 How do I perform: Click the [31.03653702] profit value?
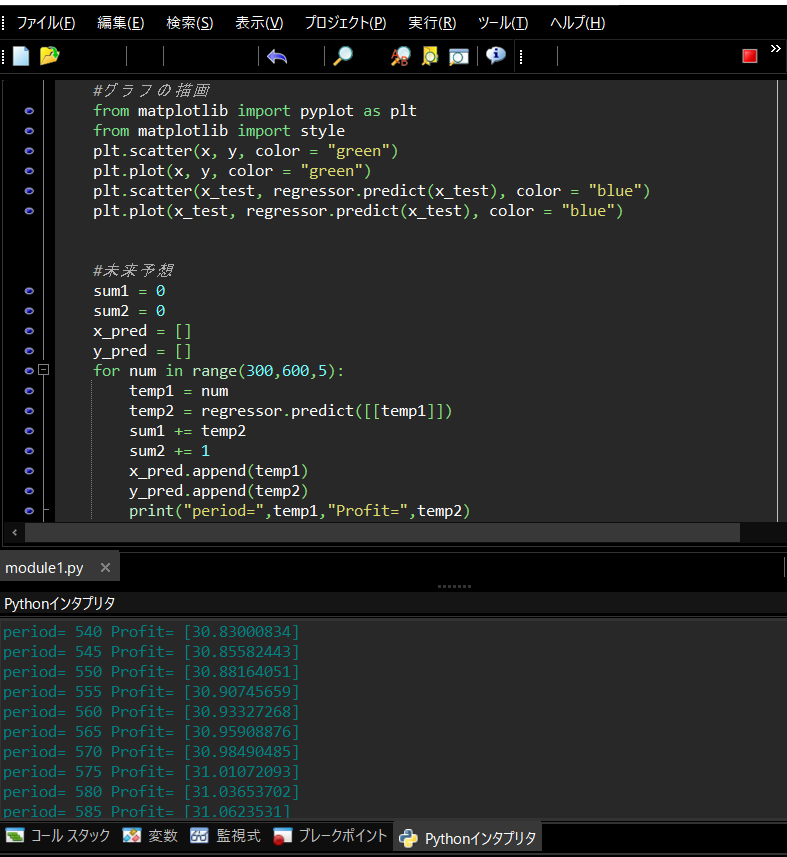(242, 792)
